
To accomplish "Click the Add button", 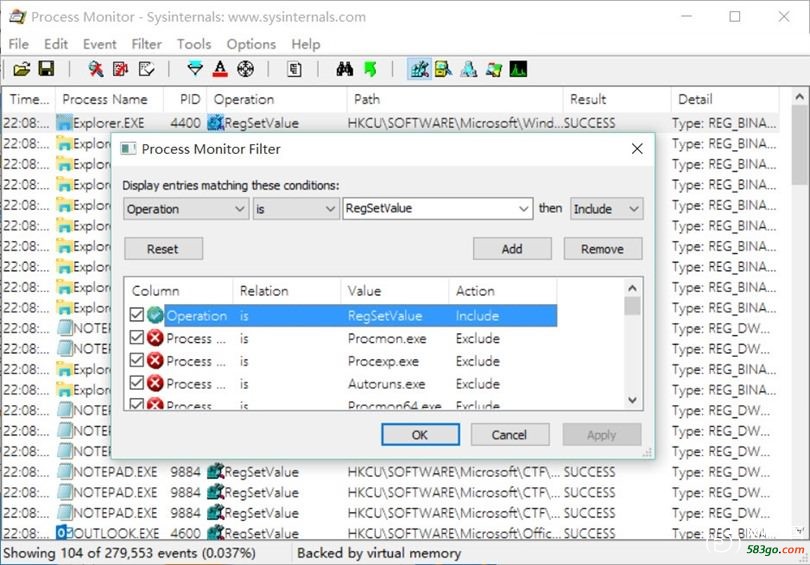I will point(512,249).
